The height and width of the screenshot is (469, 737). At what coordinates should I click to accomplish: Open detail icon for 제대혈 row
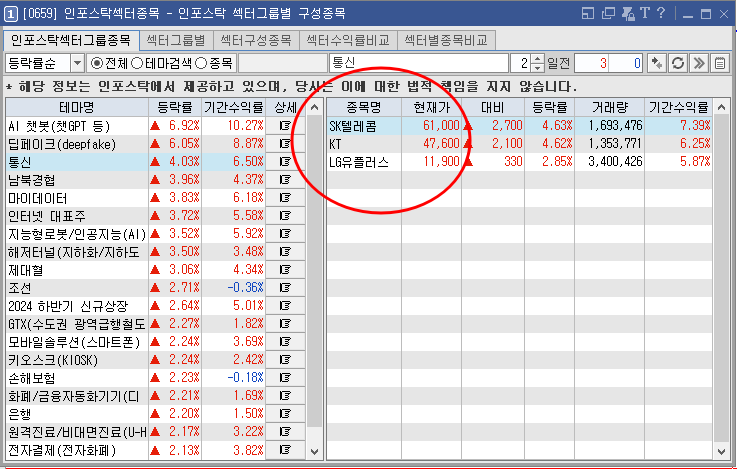click(x=285, y=270)
